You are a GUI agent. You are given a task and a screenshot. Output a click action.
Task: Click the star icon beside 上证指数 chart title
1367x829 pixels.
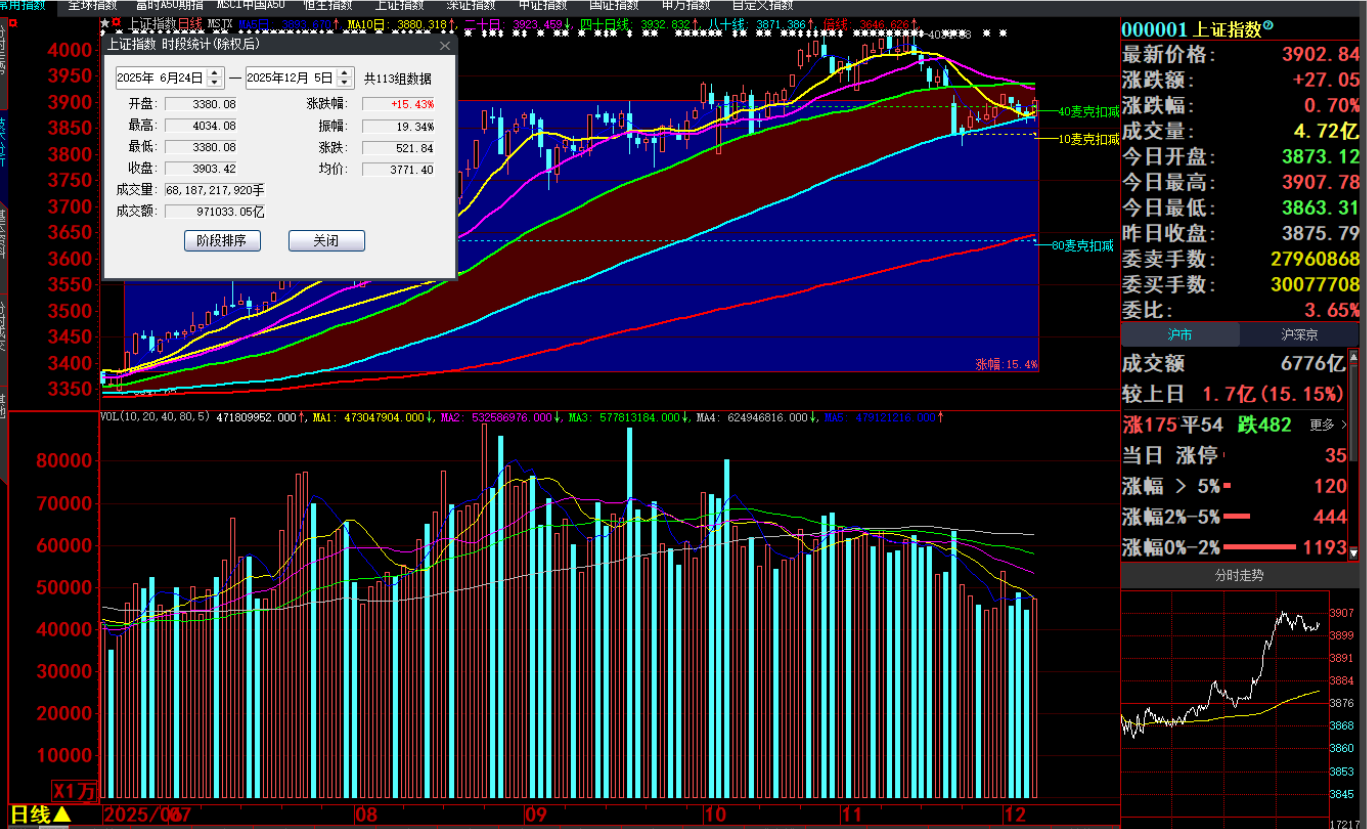pos(105,21)
